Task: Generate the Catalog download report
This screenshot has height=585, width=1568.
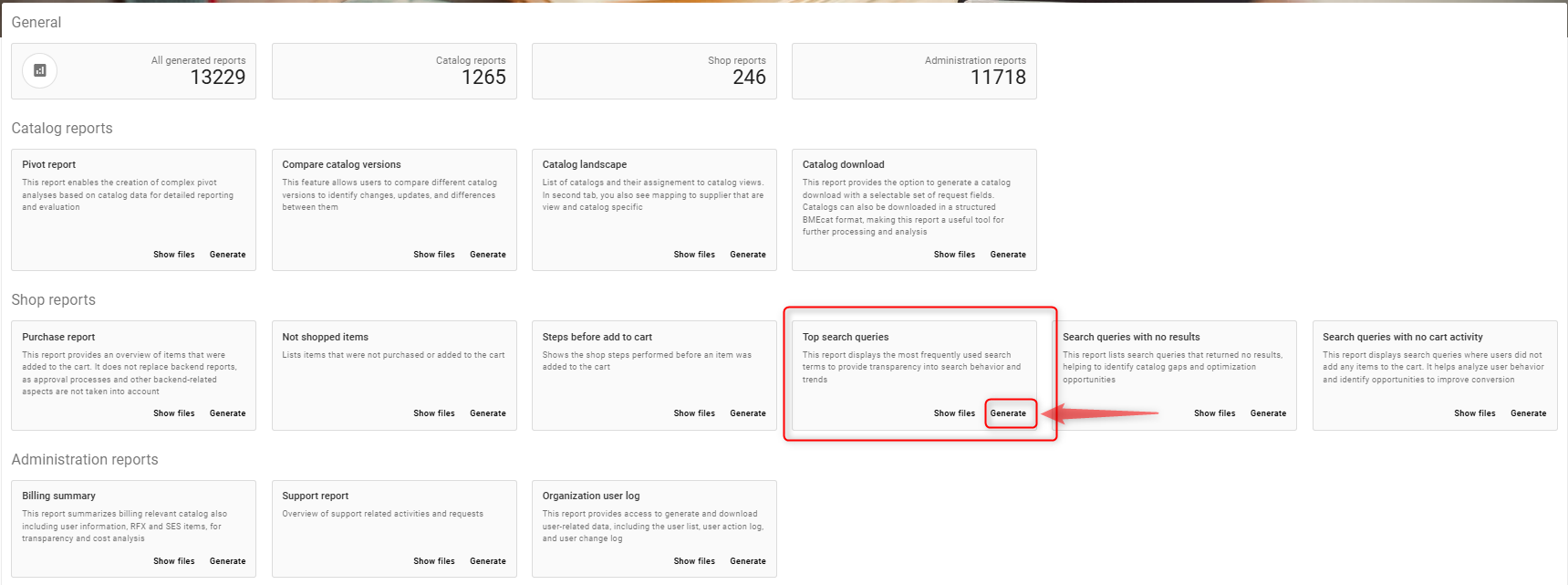Action: pos(1008,255)
